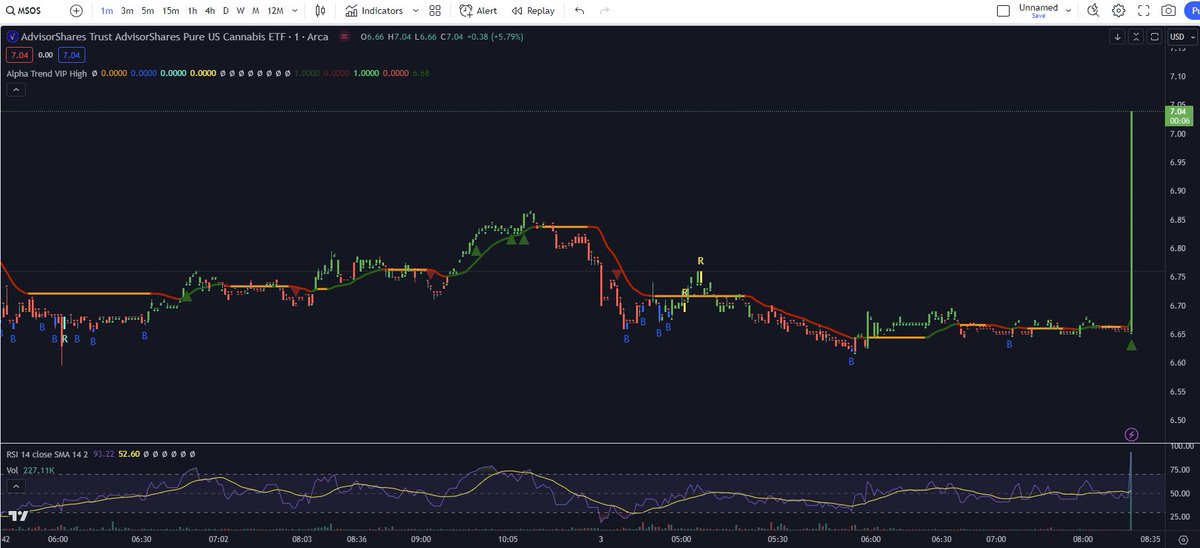Toggle fullscreen mode
The image size is (1200, 548).
[x=1143, y=11]
